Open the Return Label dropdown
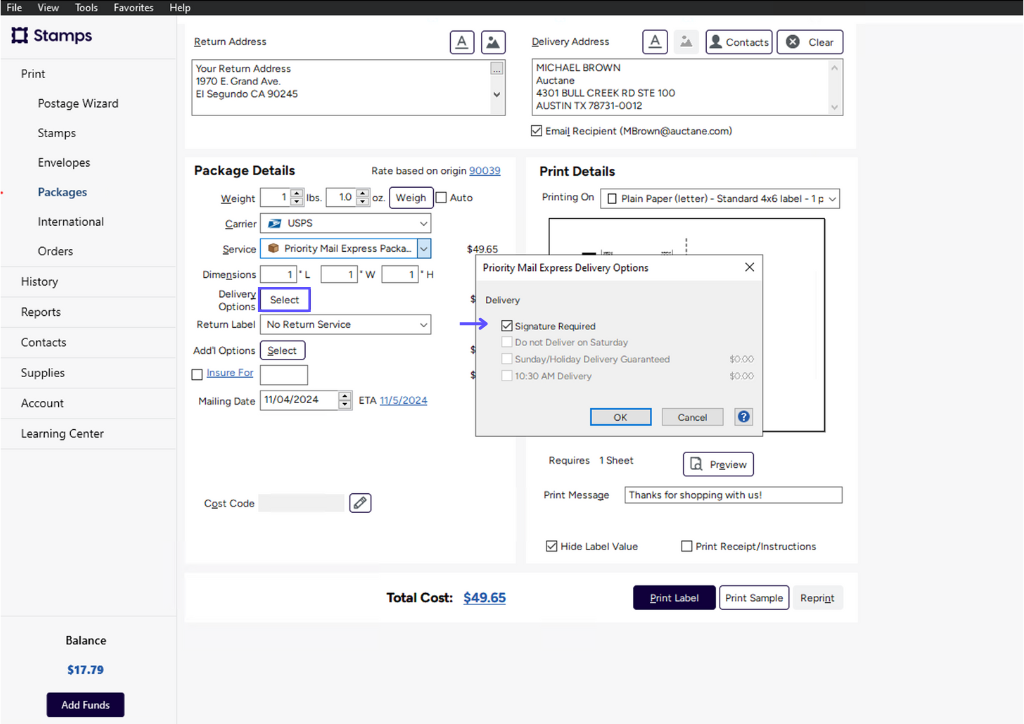This screenshot has width=1024, height=724. 345,324
